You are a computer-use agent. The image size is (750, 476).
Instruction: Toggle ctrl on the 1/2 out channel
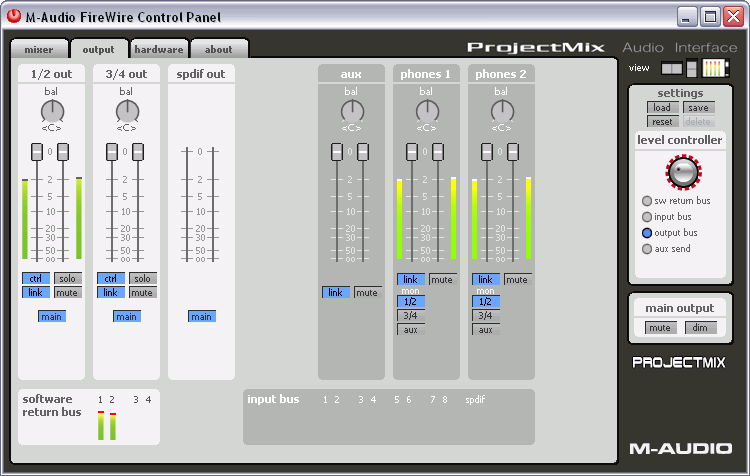click(x=36, y=278)
